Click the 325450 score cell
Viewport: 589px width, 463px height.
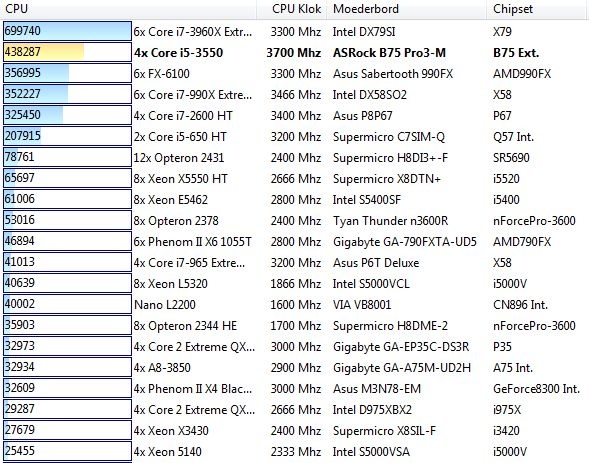[68, 115]
